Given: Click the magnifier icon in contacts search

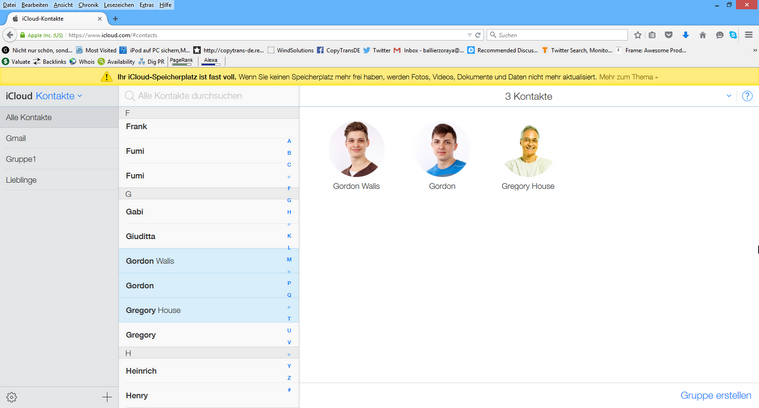Looking at the screenshot, I should click(130, 96).
